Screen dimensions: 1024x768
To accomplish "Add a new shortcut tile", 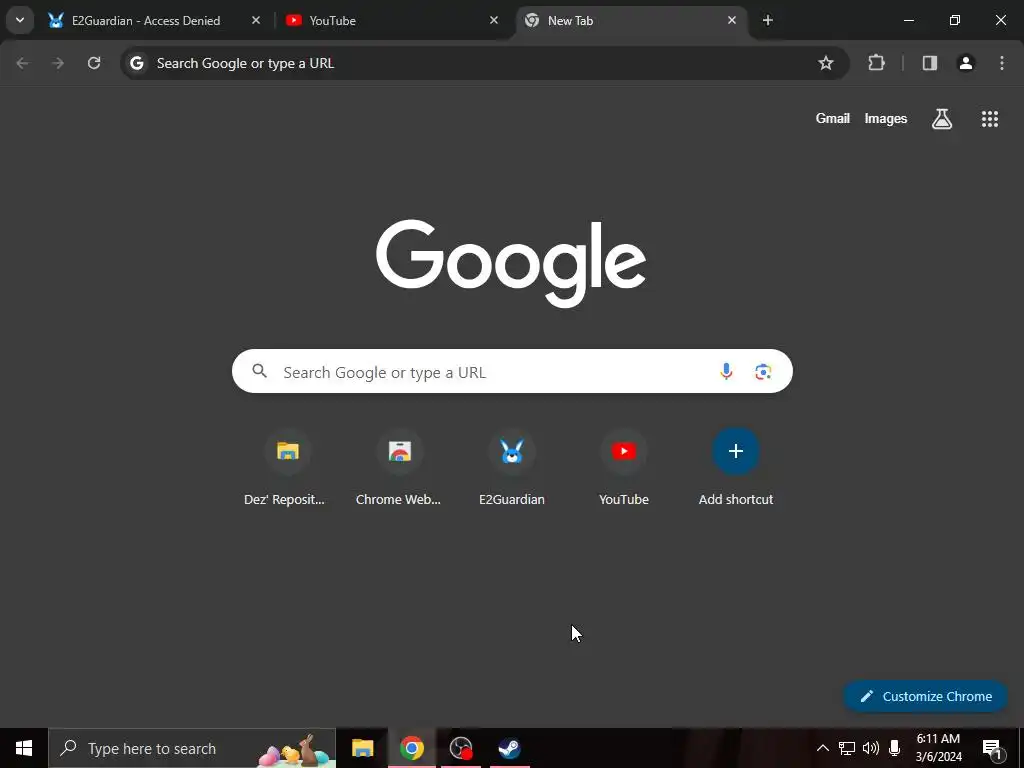I will [736, 468].
